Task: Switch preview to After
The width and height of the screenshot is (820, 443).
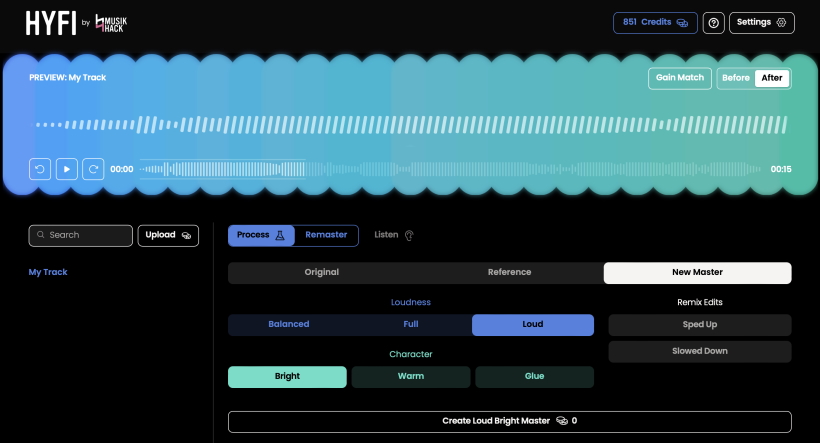Action: (x=772, y=78)
